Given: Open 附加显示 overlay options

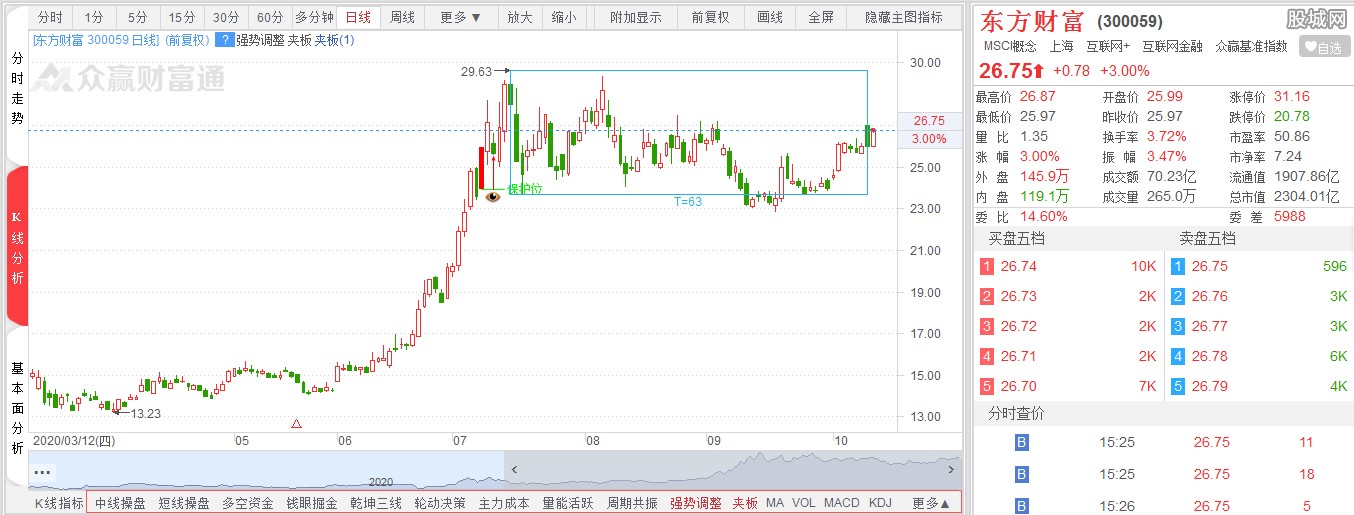Looking at the screenshot, I should click(635, 17).
